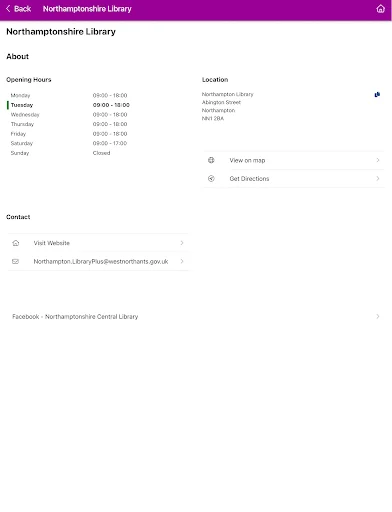Click chevron on the email address row
The image size is (392, 512).
click(182, 262)
